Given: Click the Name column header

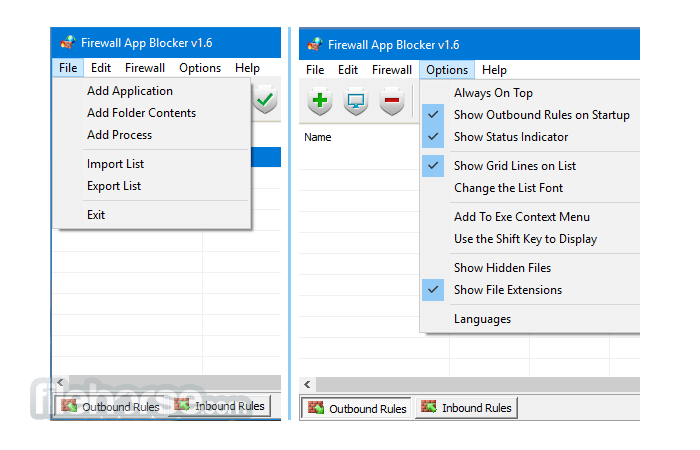Looking at the screenshot, I should click(317, 138).
